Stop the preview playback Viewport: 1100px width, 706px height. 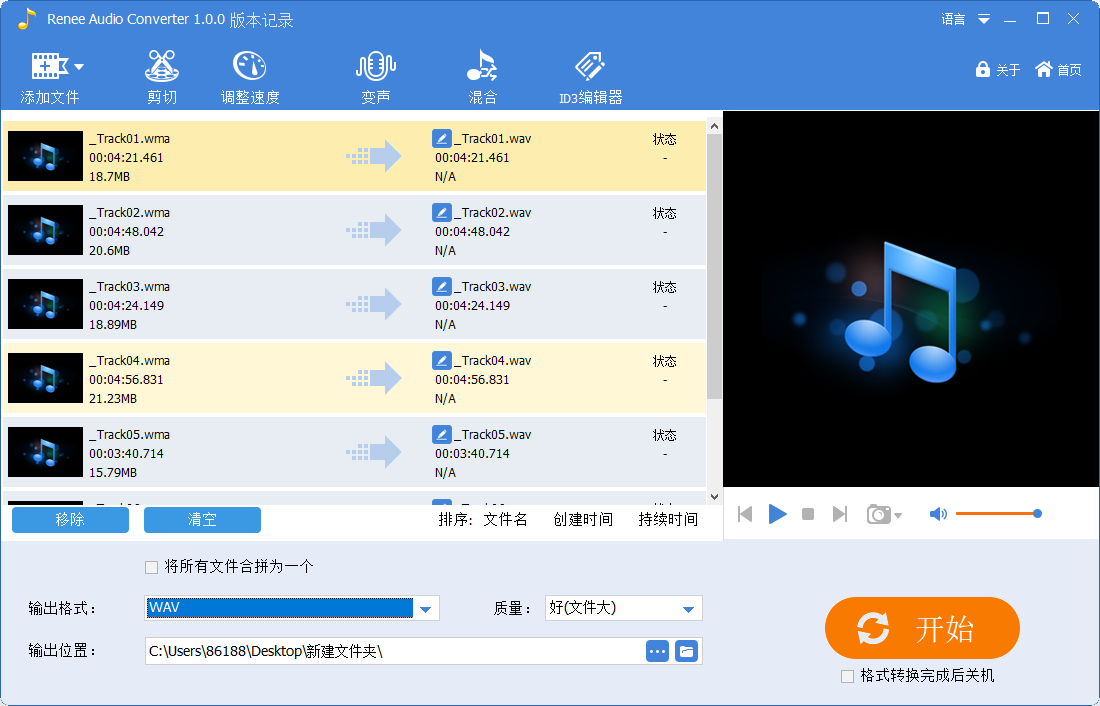point(808,514)
